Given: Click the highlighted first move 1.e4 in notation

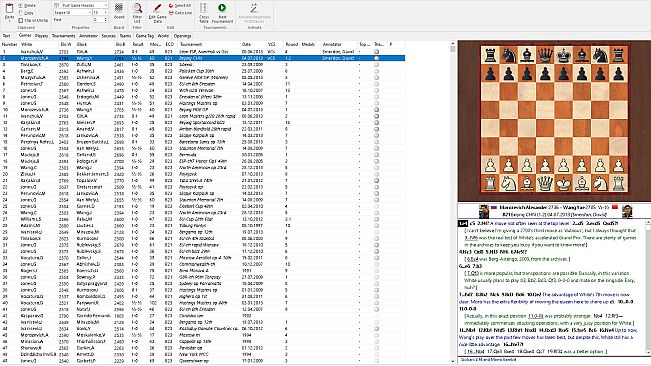Looking at the screenshot, I should coord(463,223).
